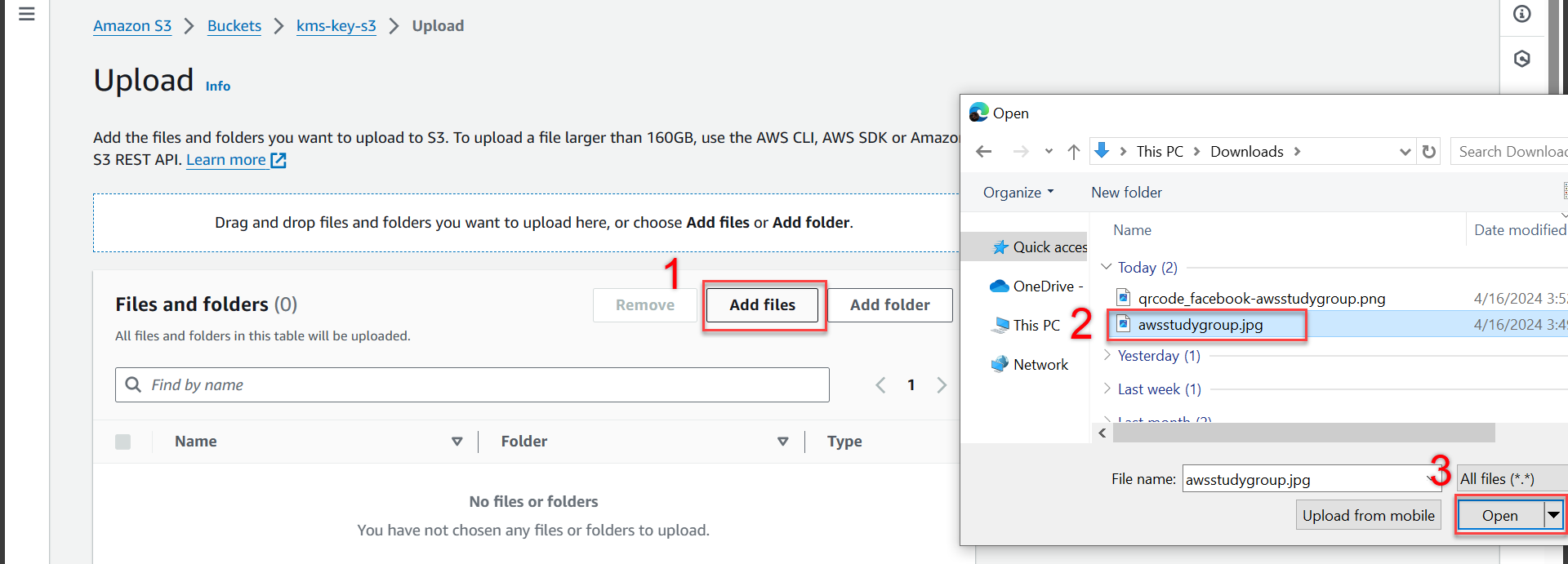Open recent locations dropdown in dialog
This screenshot has width=1568, height=564.
click(x=1049, y=152)
